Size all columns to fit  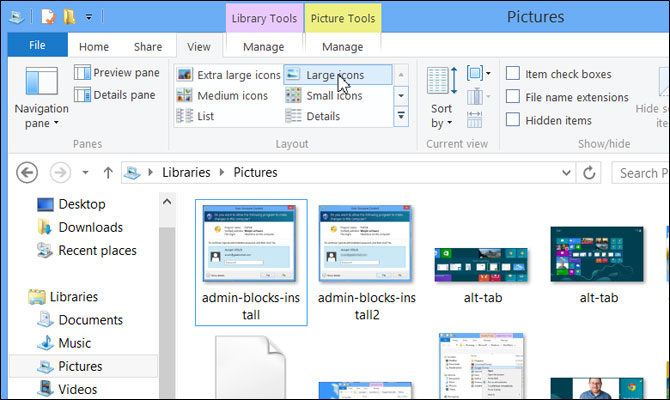(475, 120)
